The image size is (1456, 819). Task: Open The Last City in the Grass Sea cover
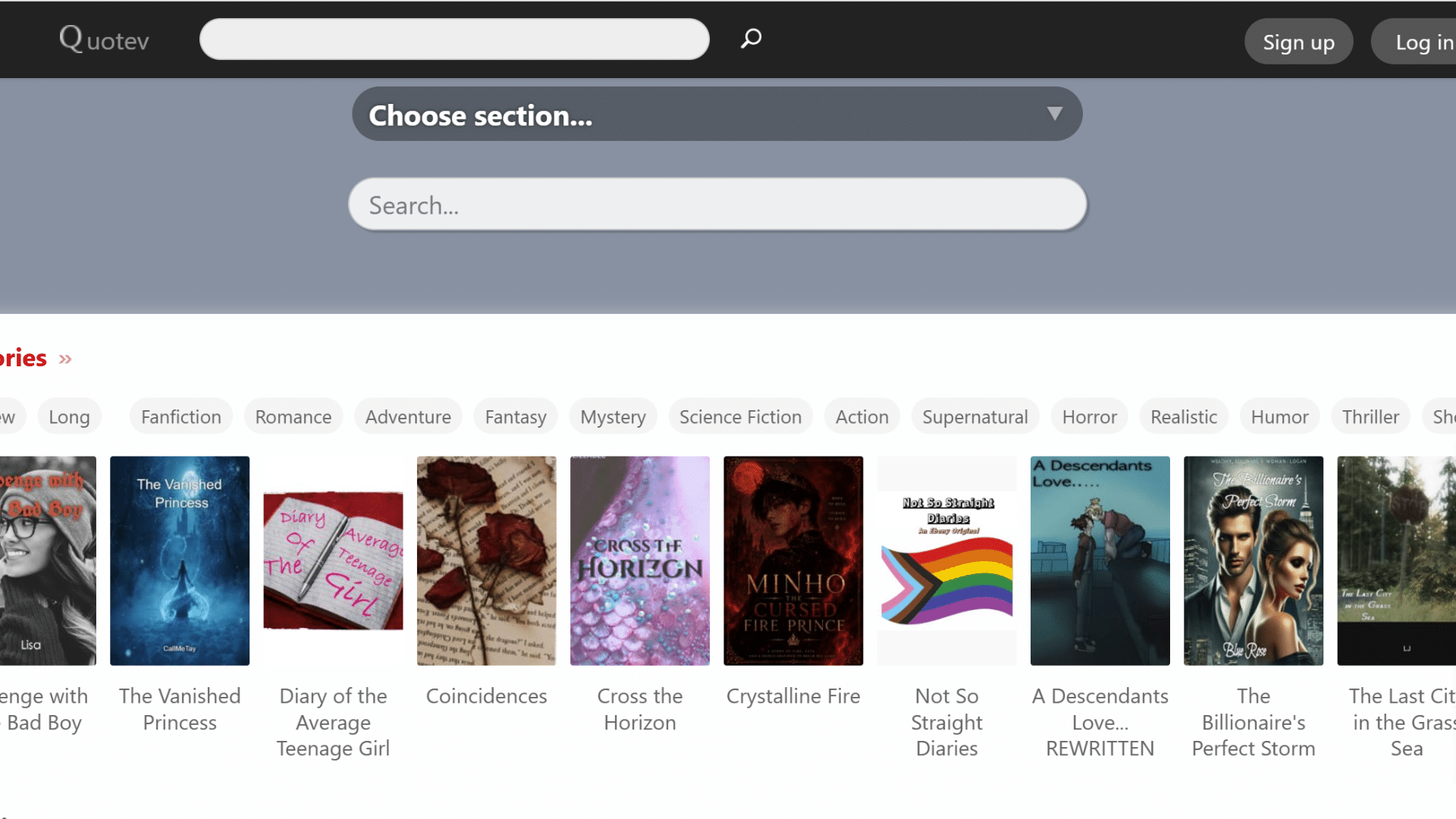pos(1397,560)
